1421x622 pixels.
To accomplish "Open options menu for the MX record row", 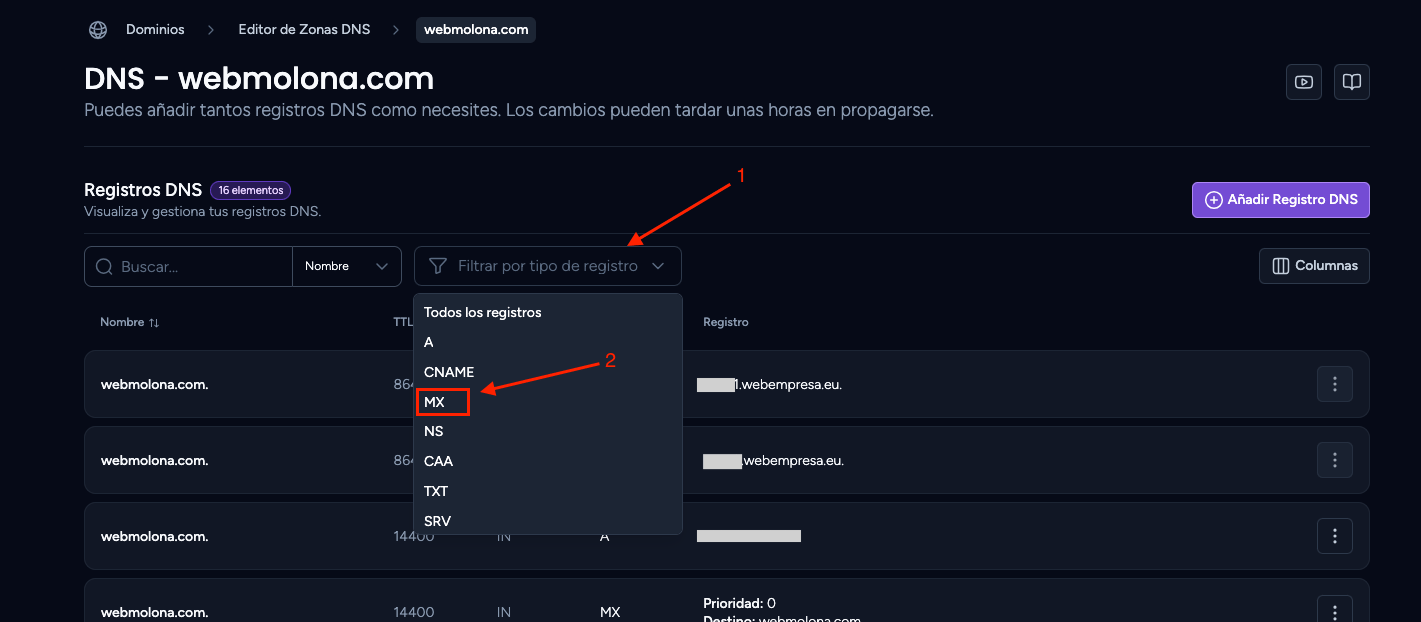I will point(1335,610).
